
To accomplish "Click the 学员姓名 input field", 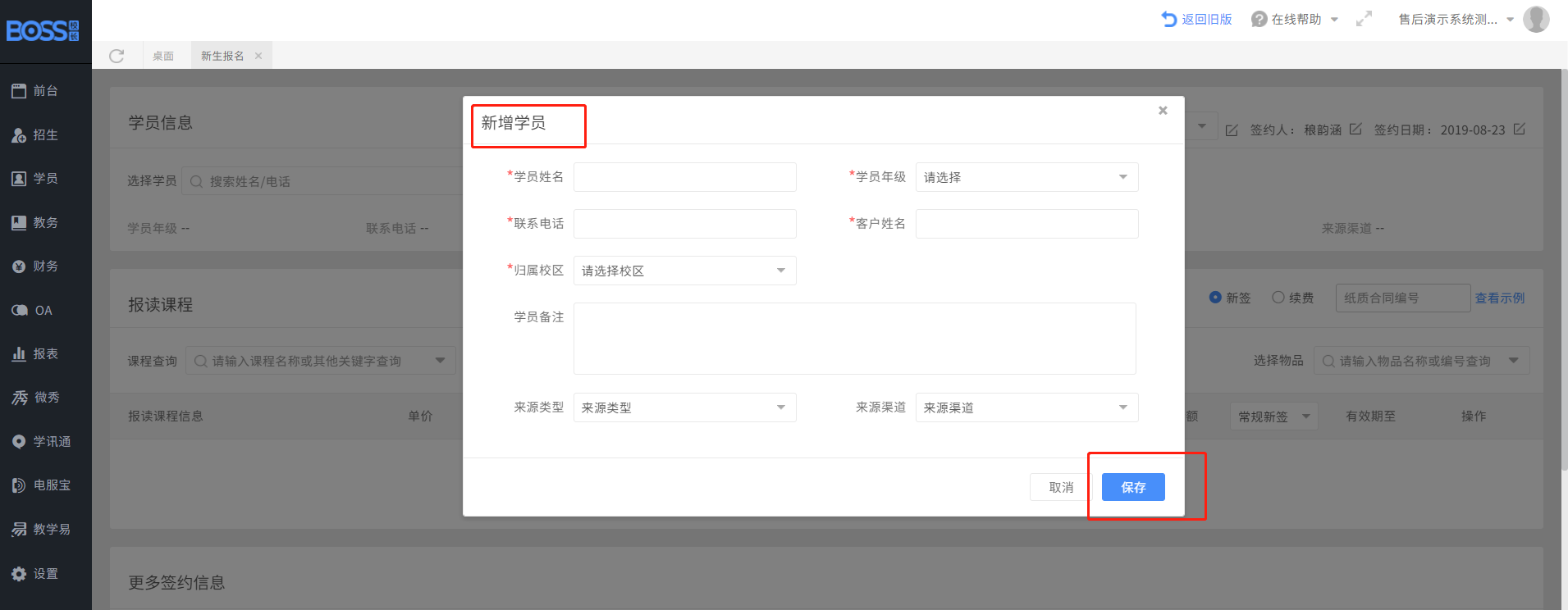I will coord(684,177).
